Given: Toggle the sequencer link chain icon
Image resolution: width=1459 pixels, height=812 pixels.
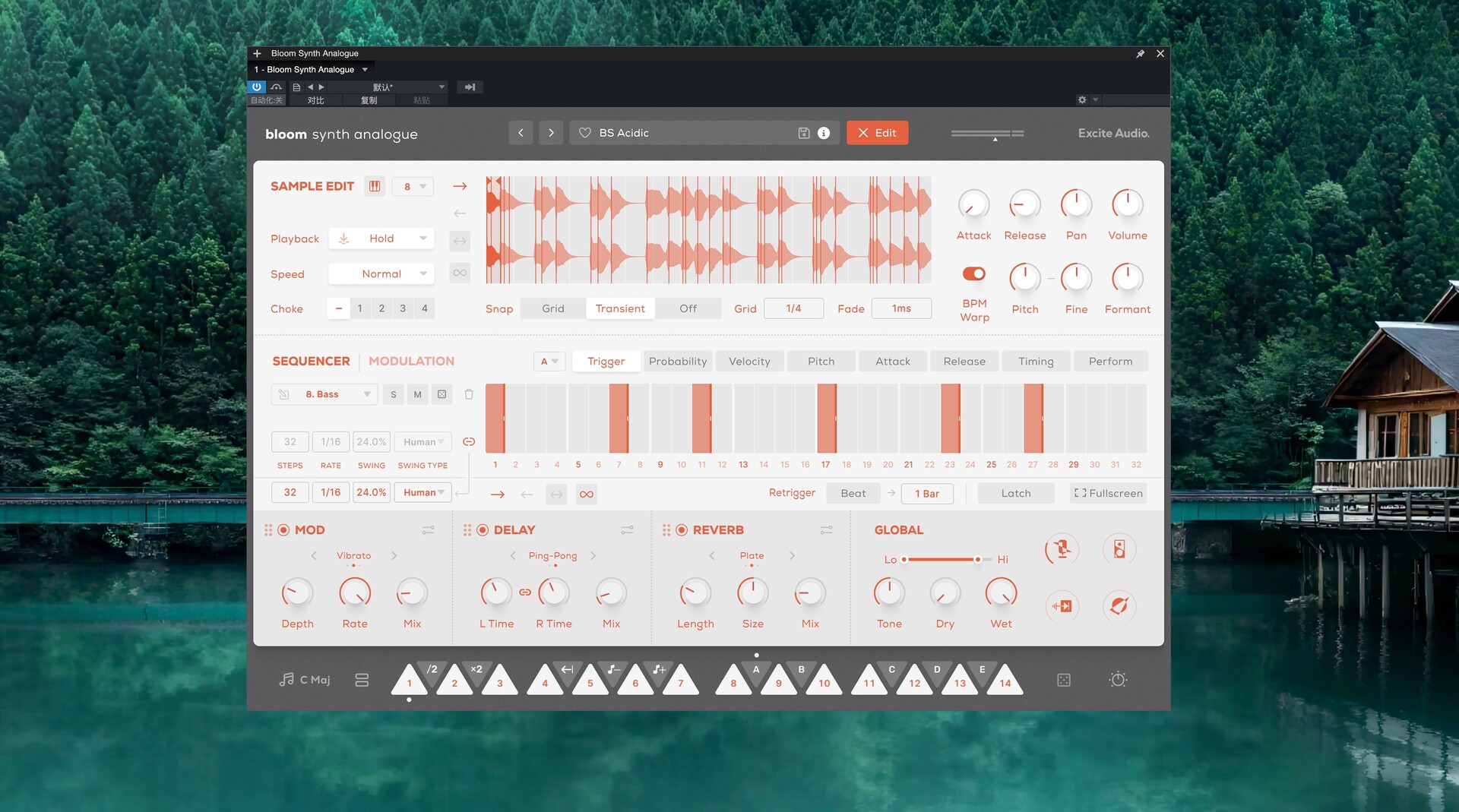Looking at the screenshot, I should click(x=469, y=441).
